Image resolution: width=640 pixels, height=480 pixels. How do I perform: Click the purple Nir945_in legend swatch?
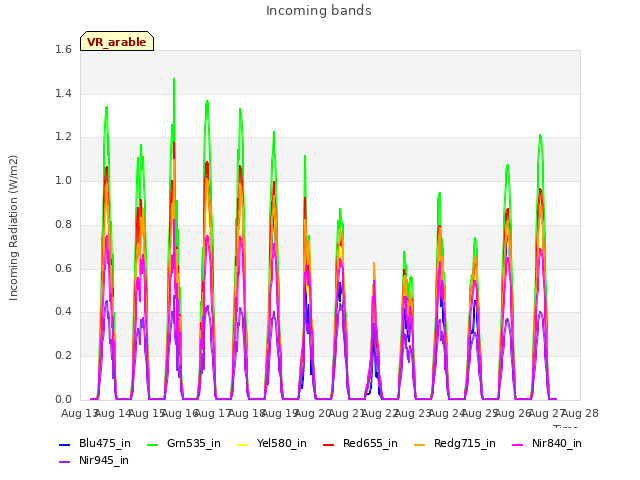tap(64, 462)
